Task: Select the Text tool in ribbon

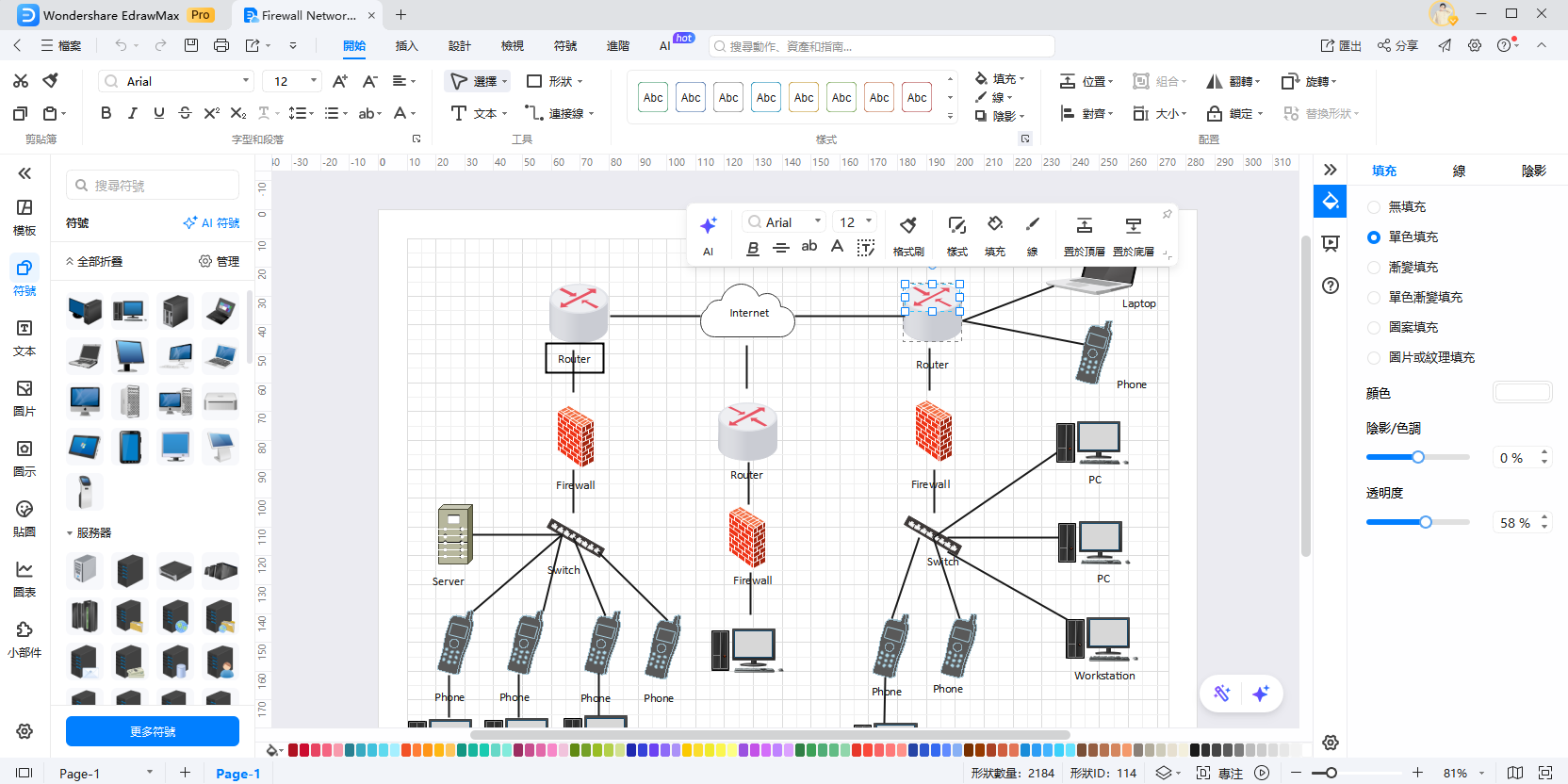Action: pos(479,113)
